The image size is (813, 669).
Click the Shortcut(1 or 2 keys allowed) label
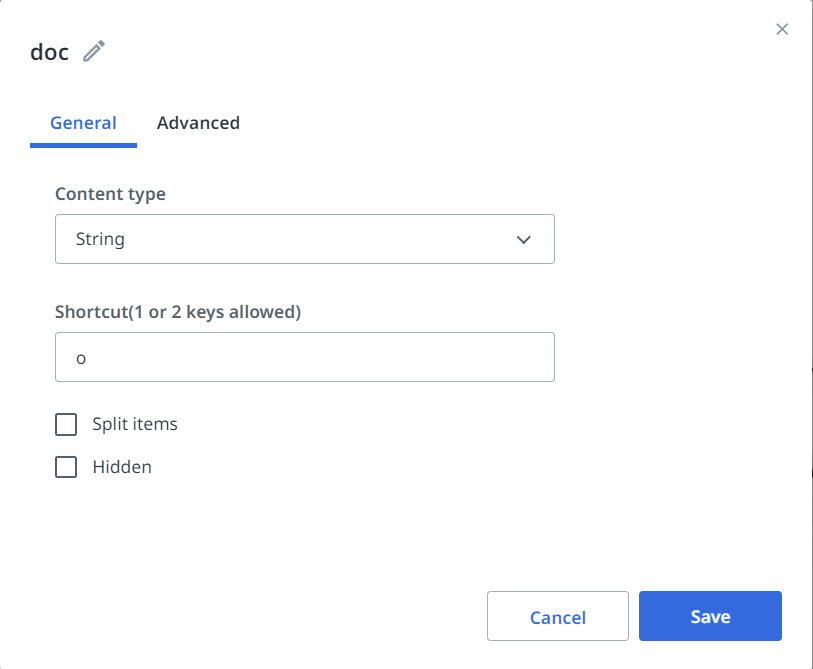coord(178,311)
